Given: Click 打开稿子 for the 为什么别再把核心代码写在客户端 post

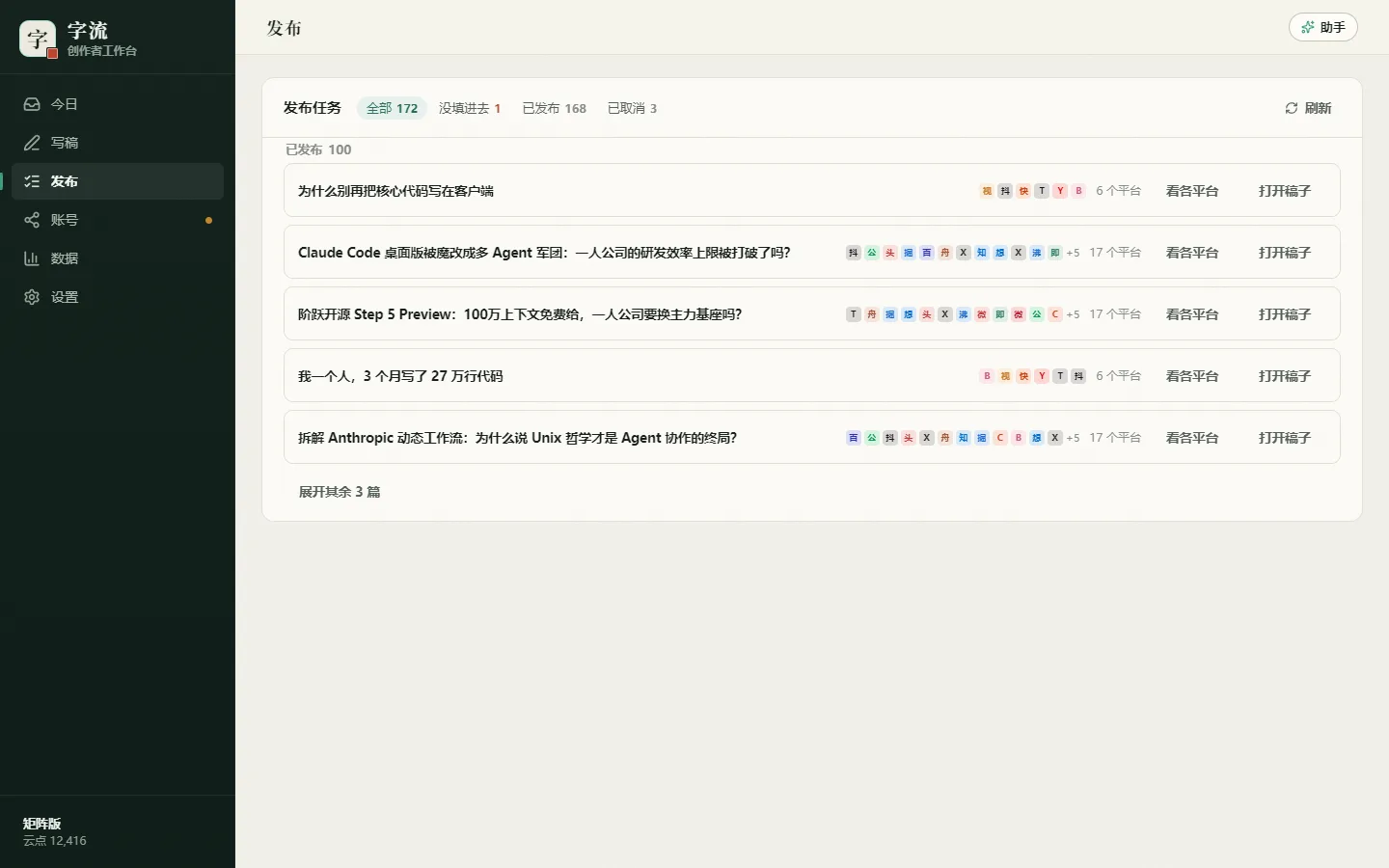Looking at the screenshot, I should coord(1285,191).
